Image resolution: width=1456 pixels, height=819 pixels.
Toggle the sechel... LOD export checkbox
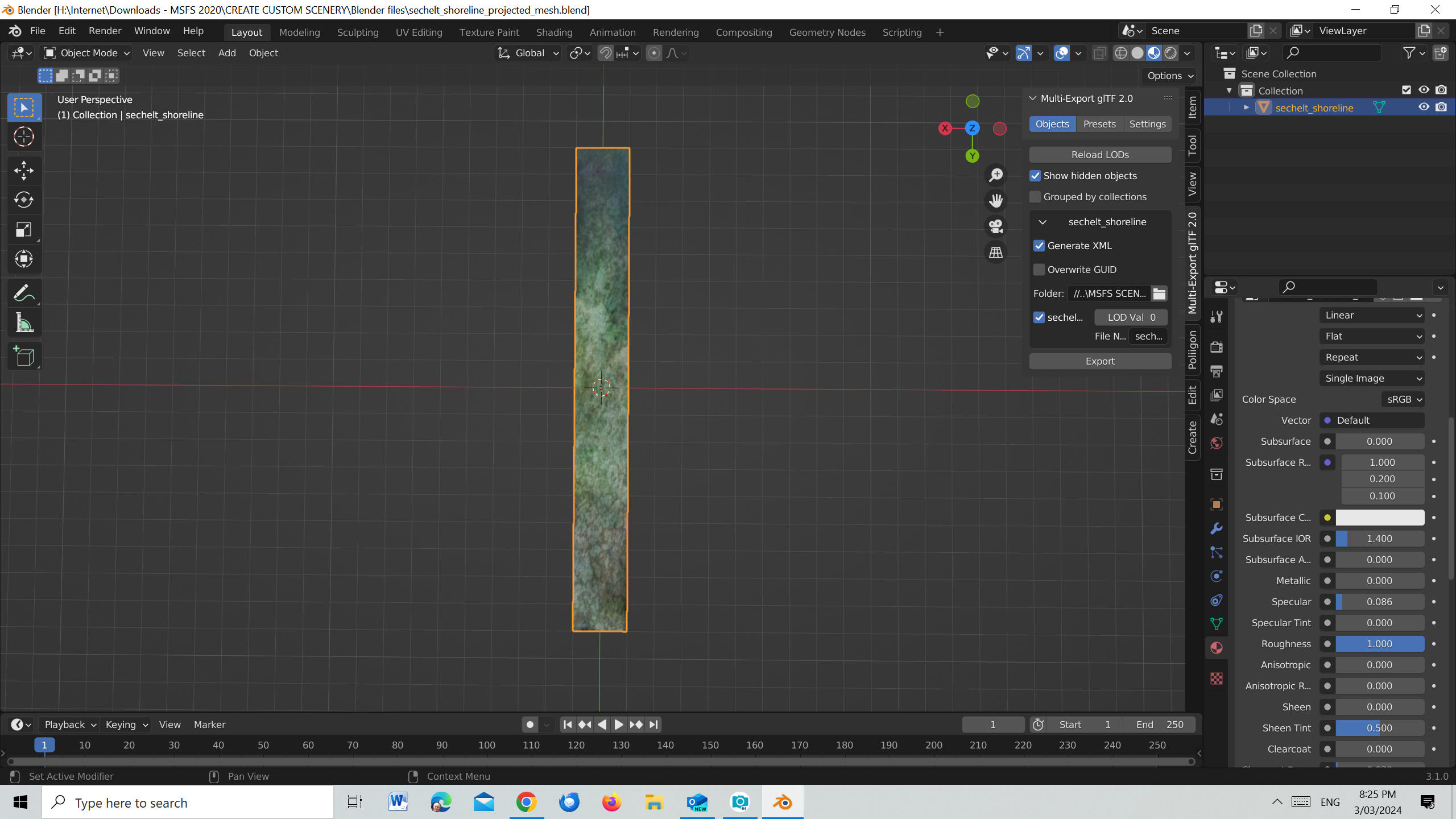tap(1039, 317)
